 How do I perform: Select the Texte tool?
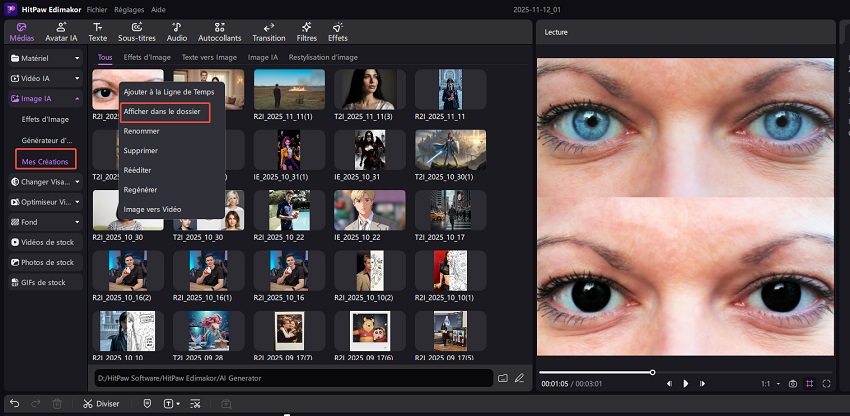(98, 33)
